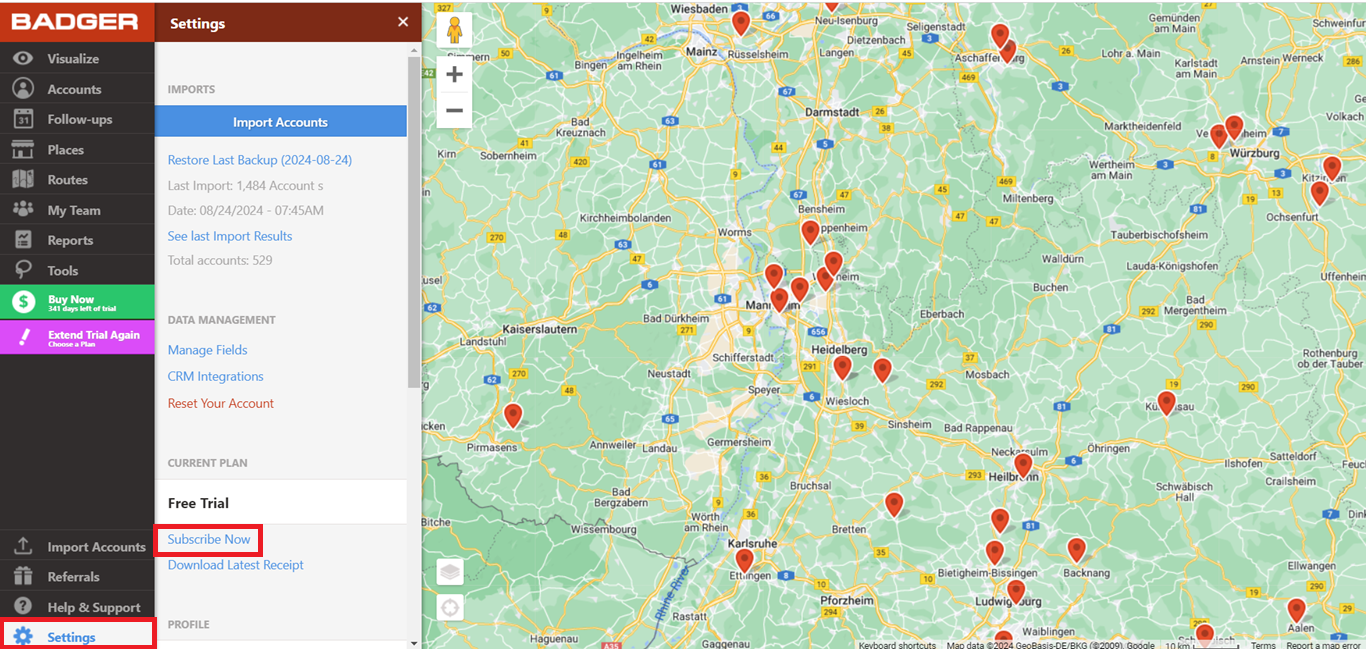Click the Visualize eye icon

pyautogui.click(x=23, y=59)
